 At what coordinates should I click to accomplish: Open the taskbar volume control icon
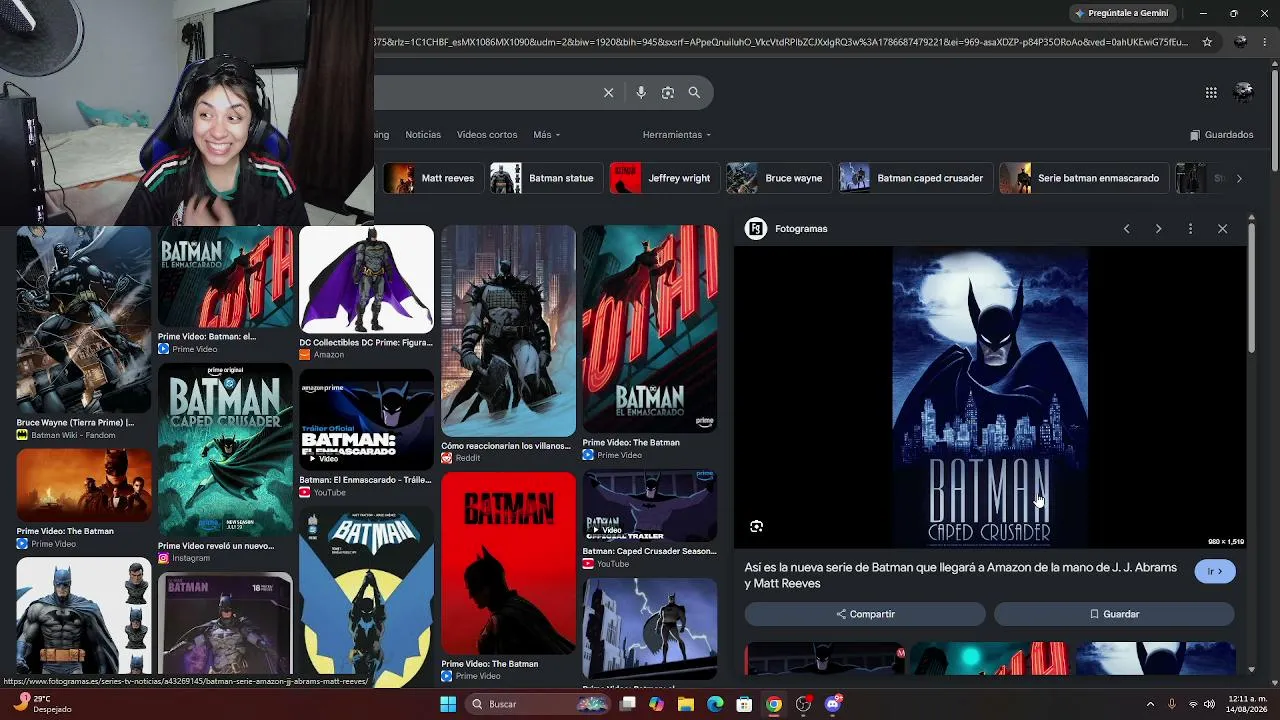coord(1209,704)
